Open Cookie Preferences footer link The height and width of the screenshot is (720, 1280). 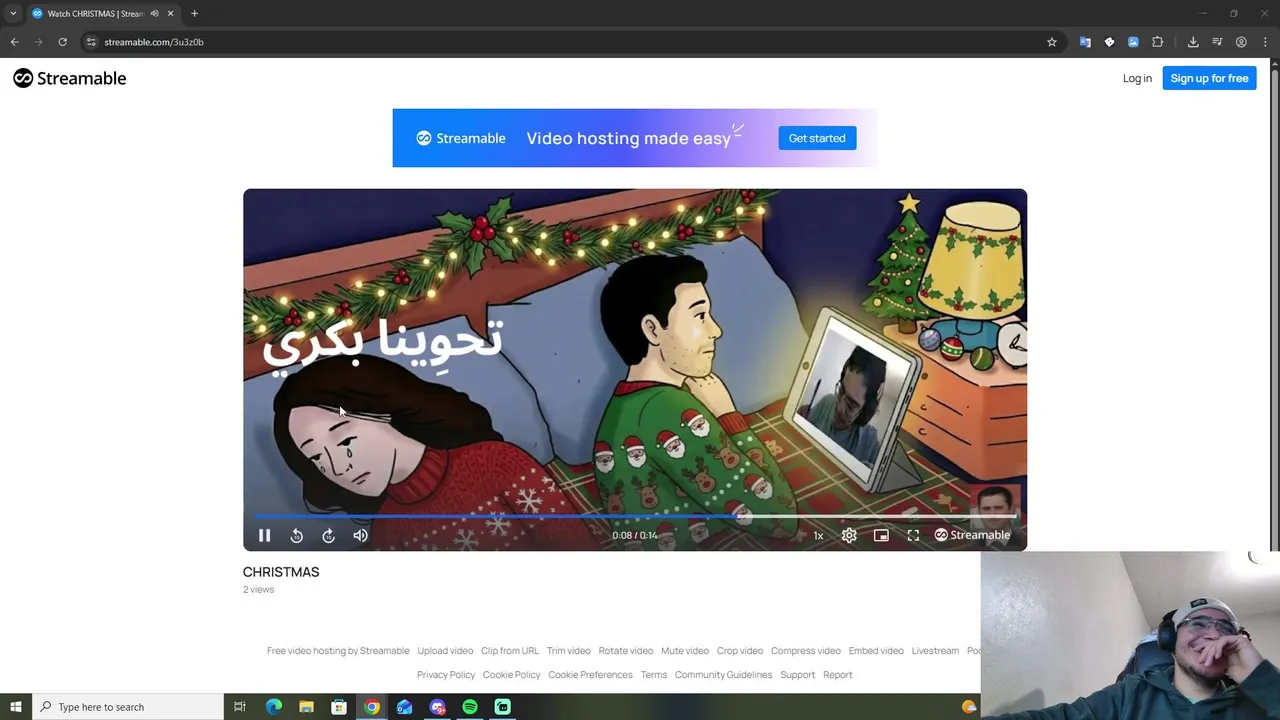point(590,675)
